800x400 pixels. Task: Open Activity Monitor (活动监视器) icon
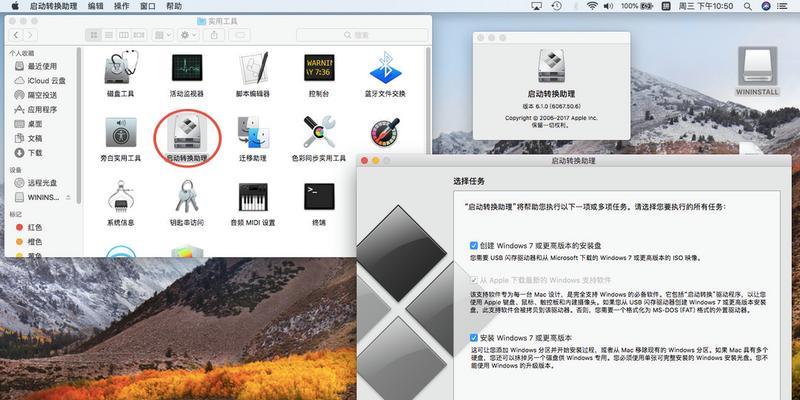click(x=187, y=67)
